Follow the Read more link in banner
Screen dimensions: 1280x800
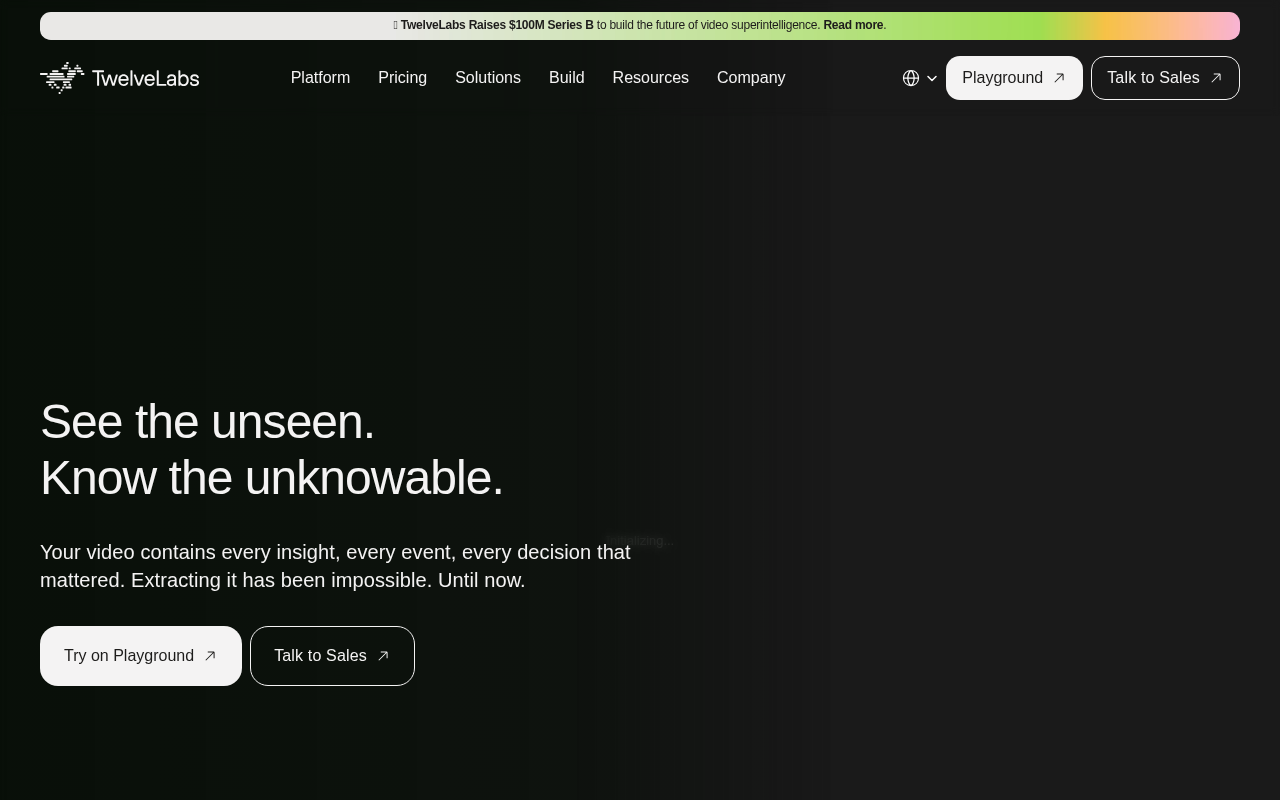tap(853, 25)
